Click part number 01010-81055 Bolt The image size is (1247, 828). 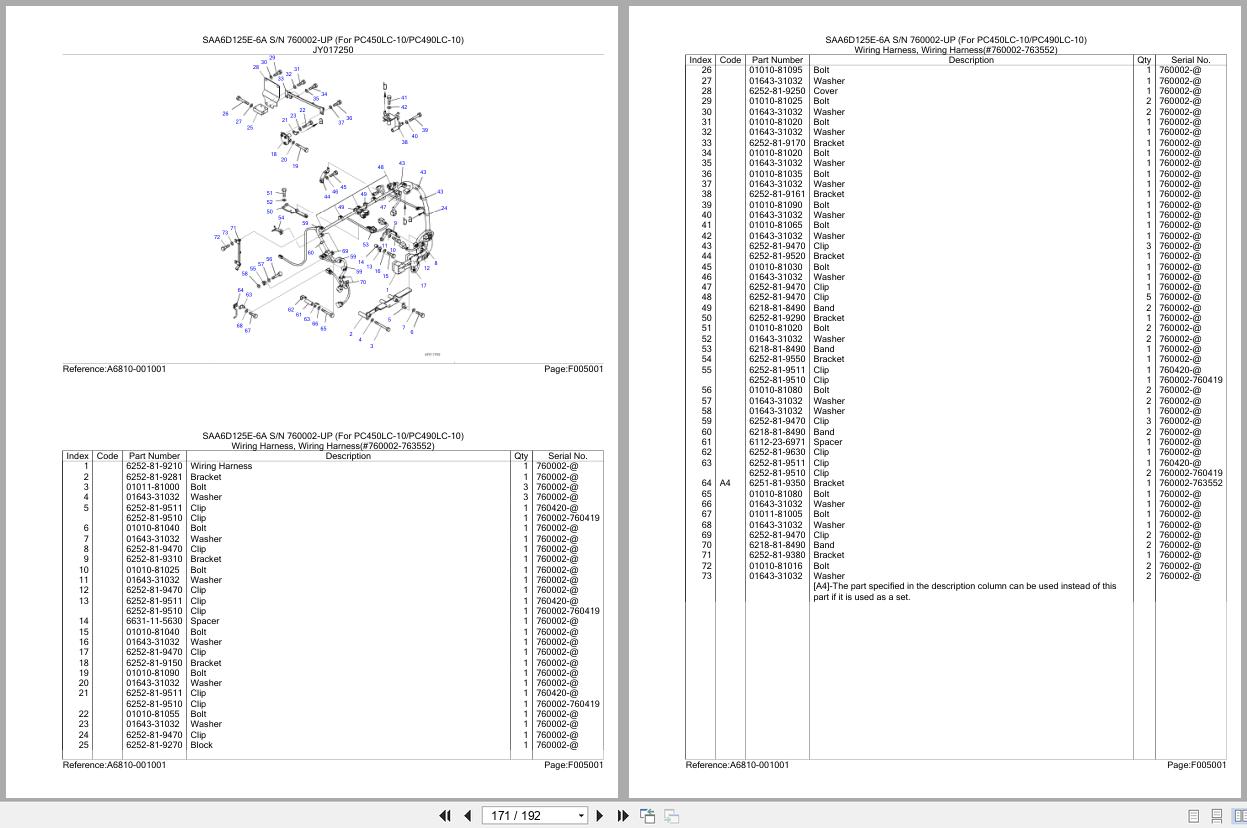pyautogui.click(x=154, y=714)
